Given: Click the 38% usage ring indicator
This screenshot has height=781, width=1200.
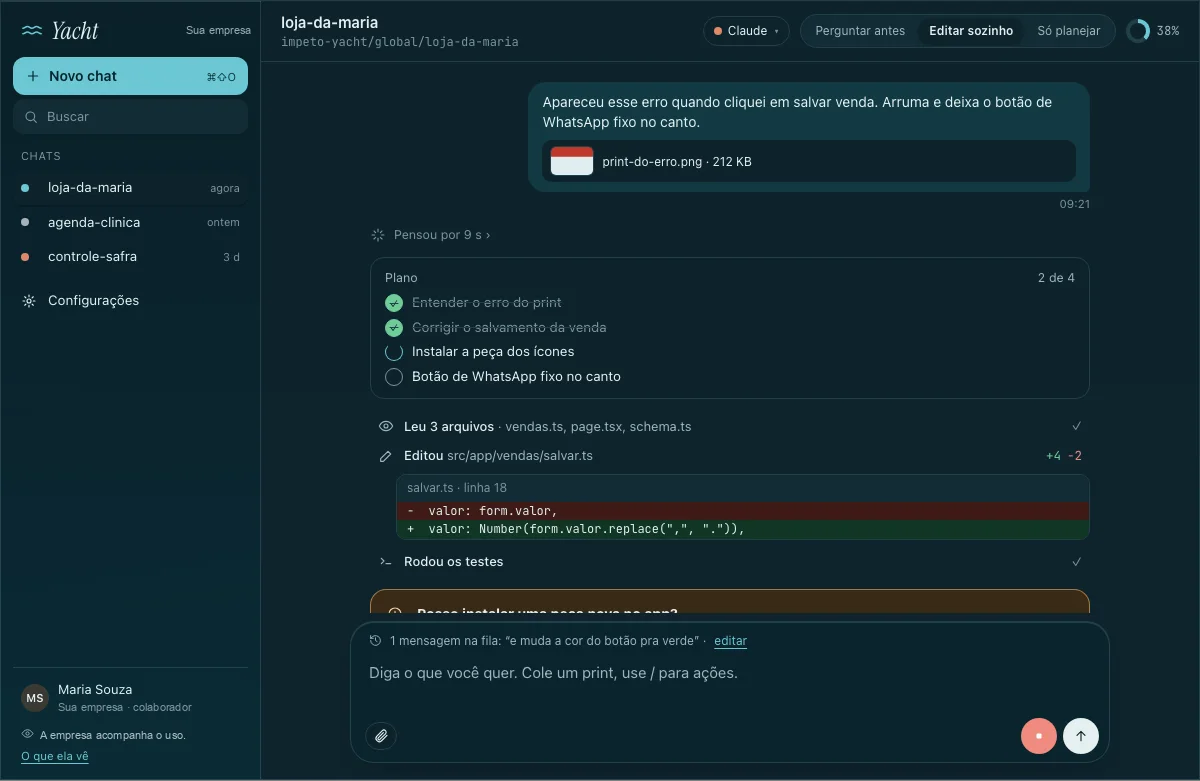Looking at the screenshot, I should [1138, 31].
